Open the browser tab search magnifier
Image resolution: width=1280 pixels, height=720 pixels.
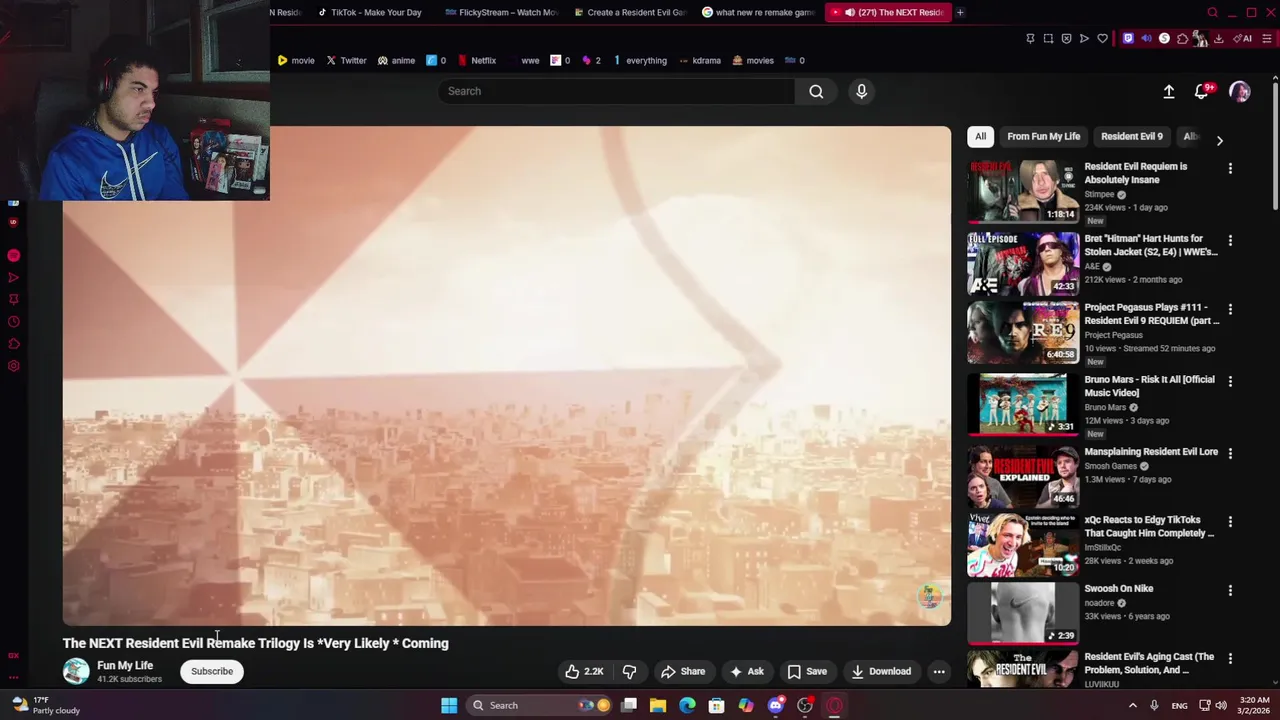pos(1212,13)
